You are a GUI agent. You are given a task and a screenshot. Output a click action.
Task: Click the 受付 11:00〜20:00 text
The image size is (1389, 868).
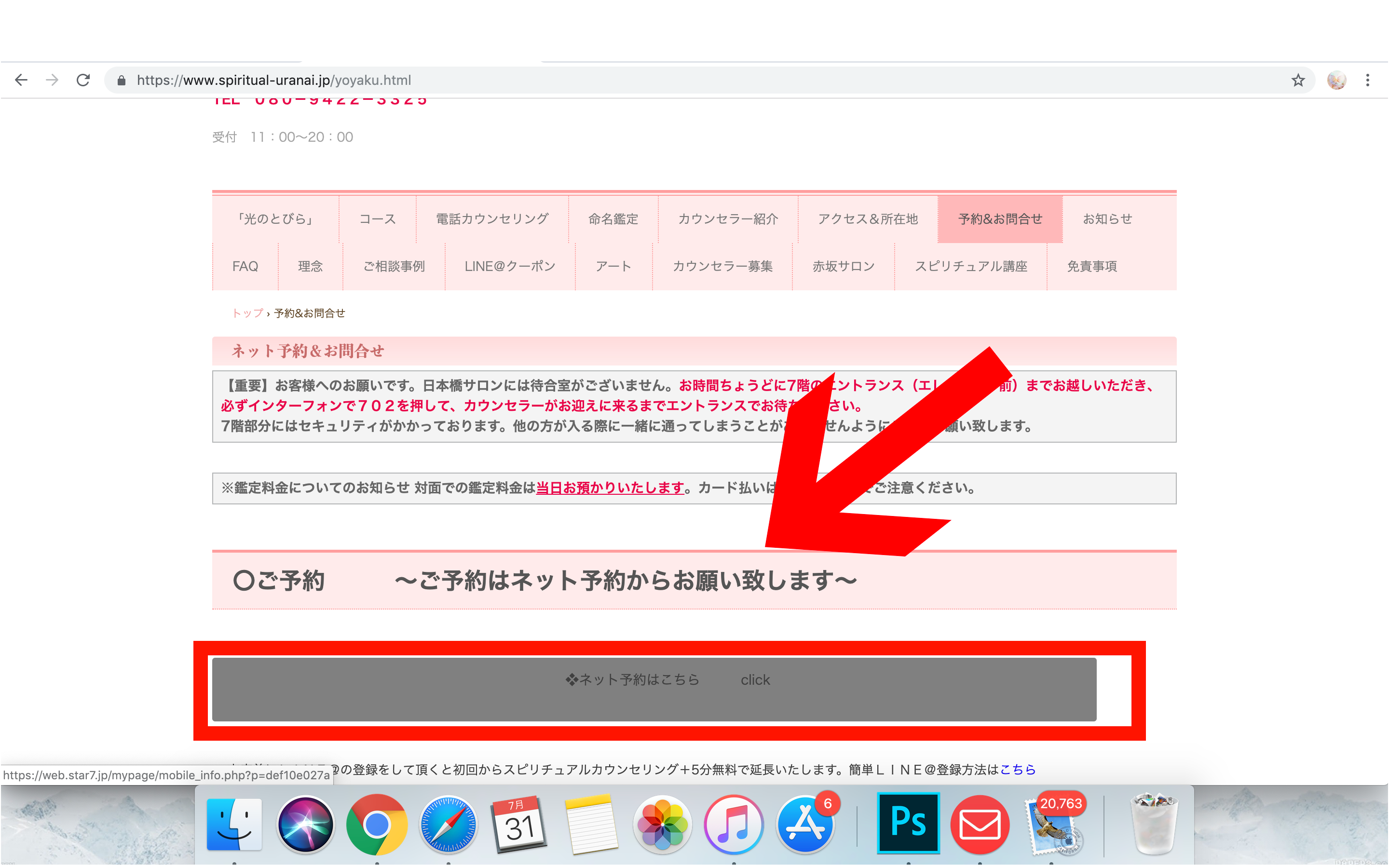pyautogui.click(x=283, y=137)
